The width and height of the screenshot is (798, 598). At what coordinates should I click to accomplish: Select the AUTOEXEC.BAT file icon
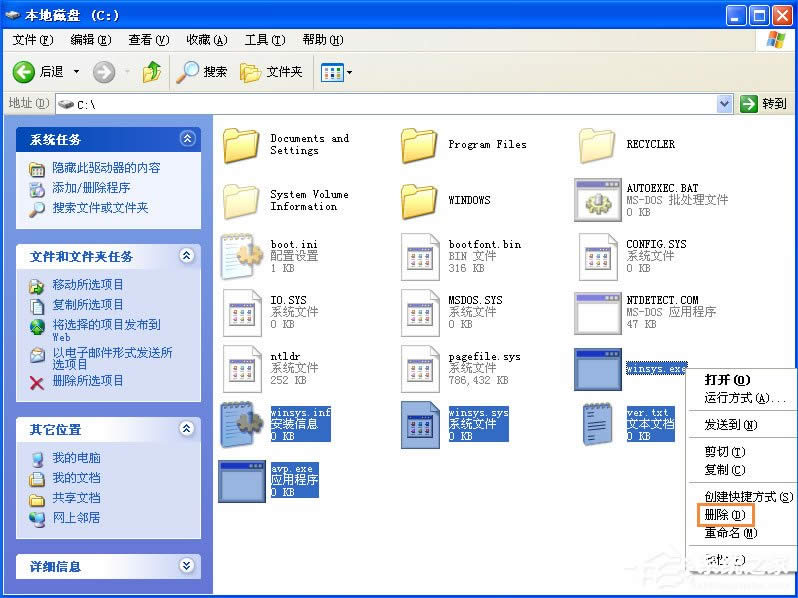coord(598,200)
